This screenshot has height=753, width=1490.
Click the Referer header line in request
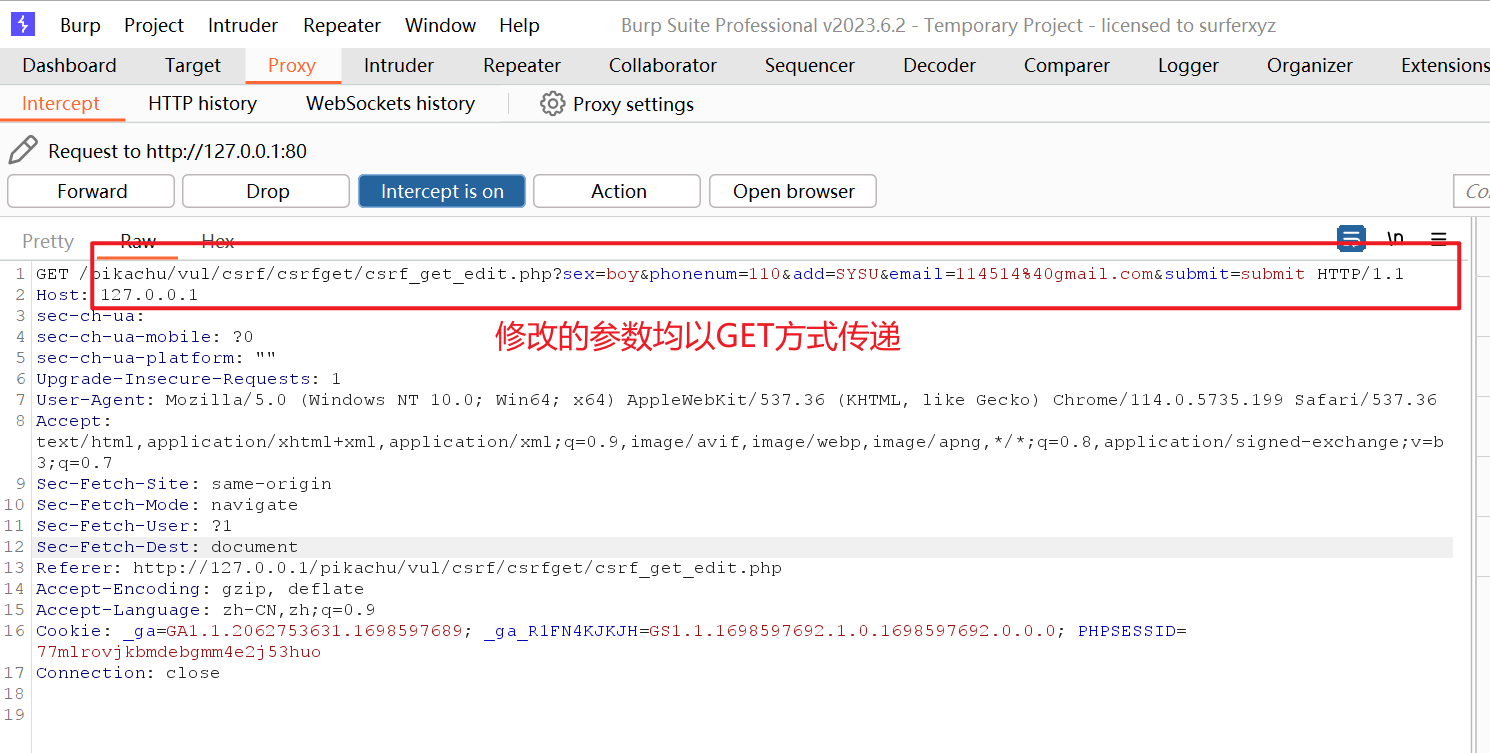coord(408,568)
